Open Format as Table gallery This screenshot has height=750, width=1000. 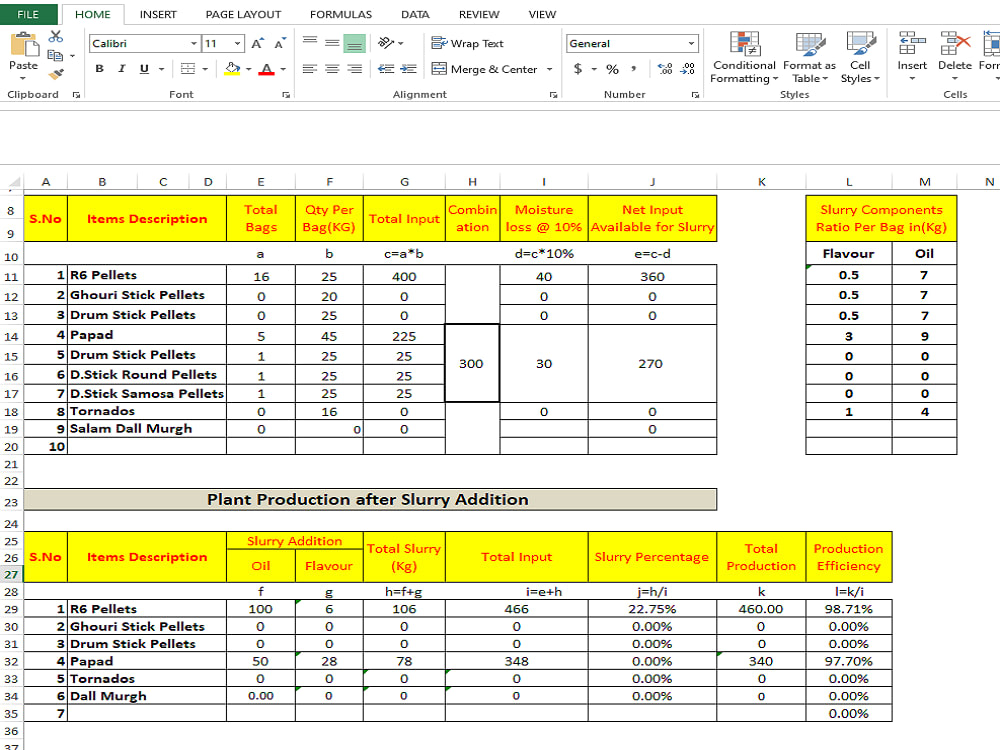coord(808,58)
